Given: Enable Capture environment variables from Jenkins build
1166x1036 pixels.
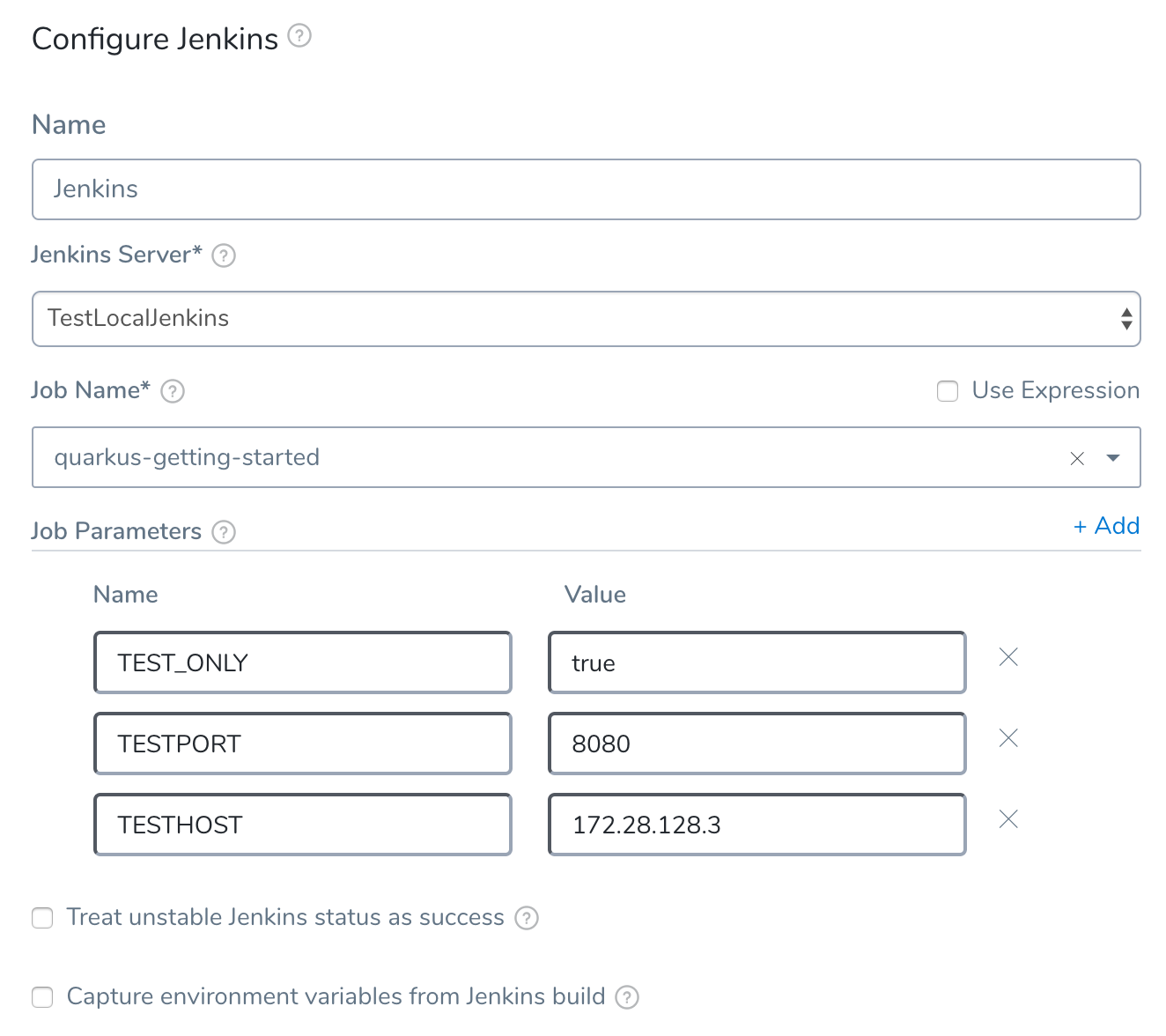Looking at the screenshot, I should pos(42,997).
